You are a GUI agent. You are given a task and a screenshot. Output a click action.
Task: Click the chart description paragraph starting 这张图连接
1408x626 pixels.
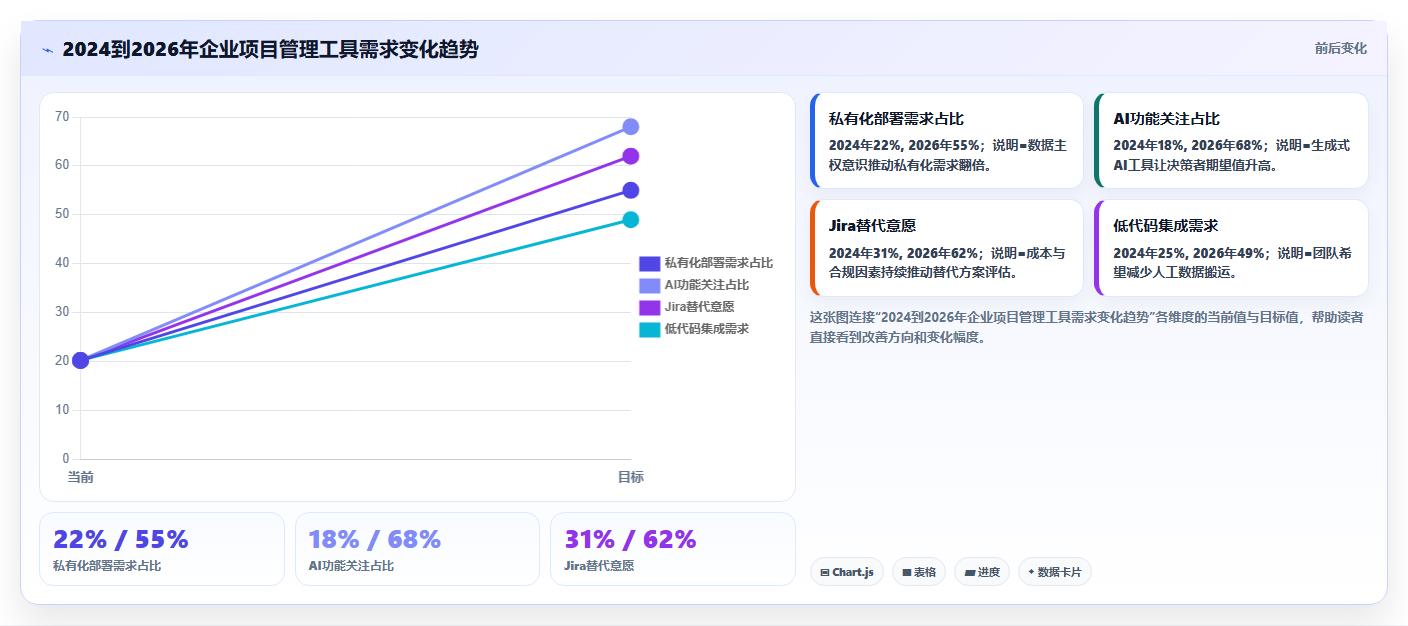point(1086,327)
